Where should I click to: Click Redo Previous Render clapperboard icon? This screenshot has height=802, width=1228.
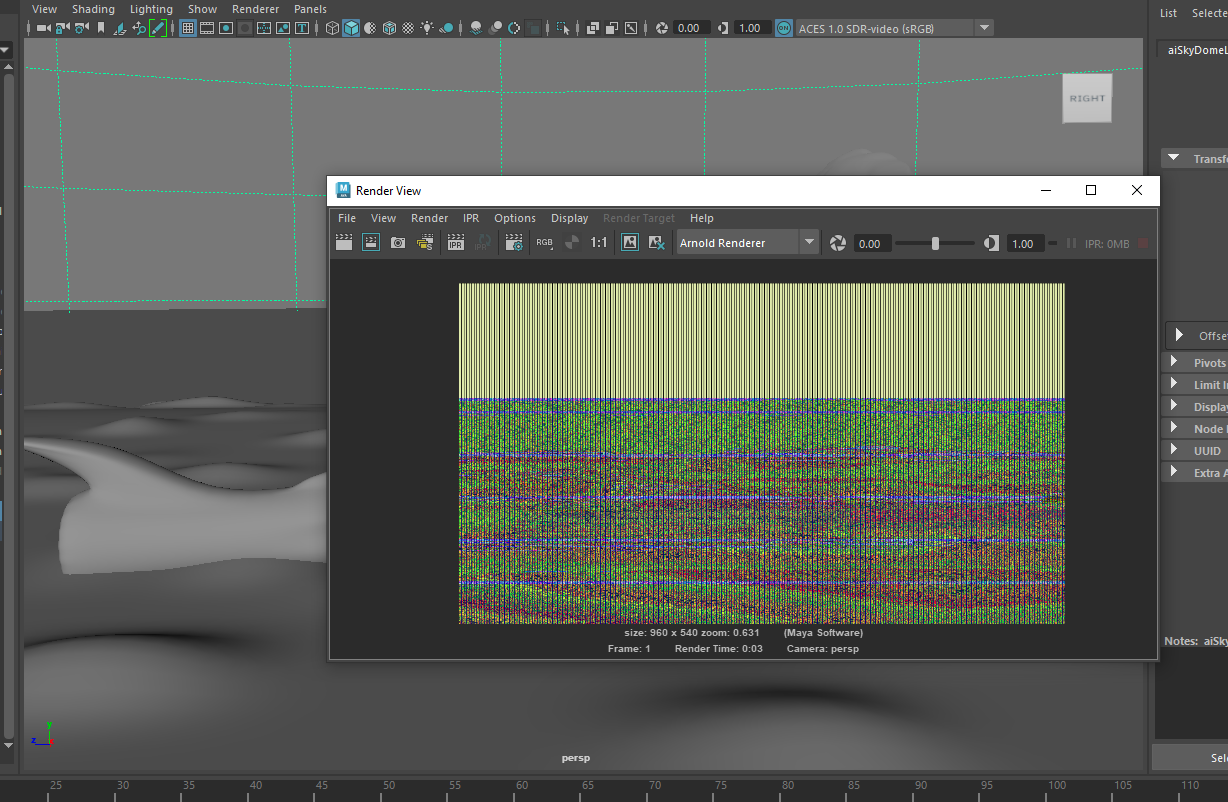click(x=344, y=243)
